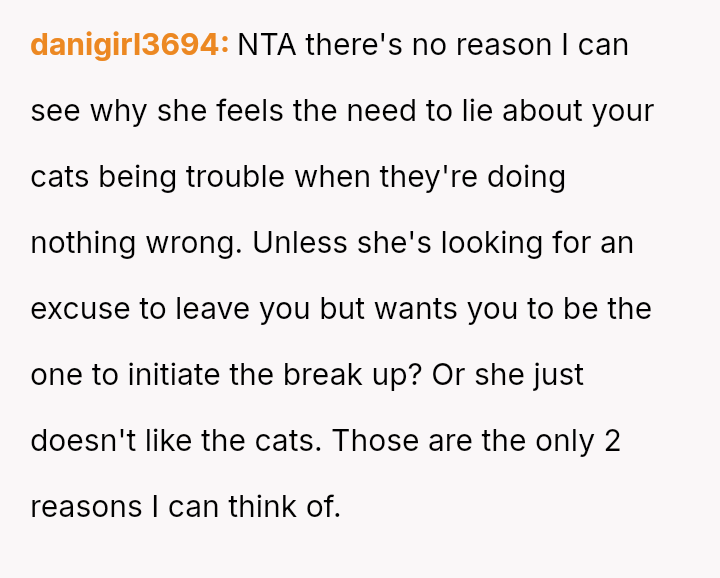This screenshot has width=720, height=578.
Task: Click the phrase "nothing wrong."
Action: pyautogui.click(x=136, y=243)
